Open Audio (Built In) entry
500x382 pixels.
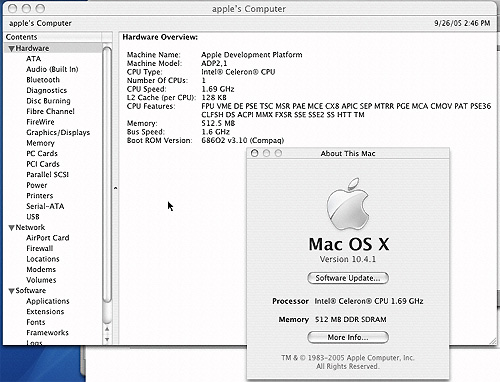pos(52,69)
